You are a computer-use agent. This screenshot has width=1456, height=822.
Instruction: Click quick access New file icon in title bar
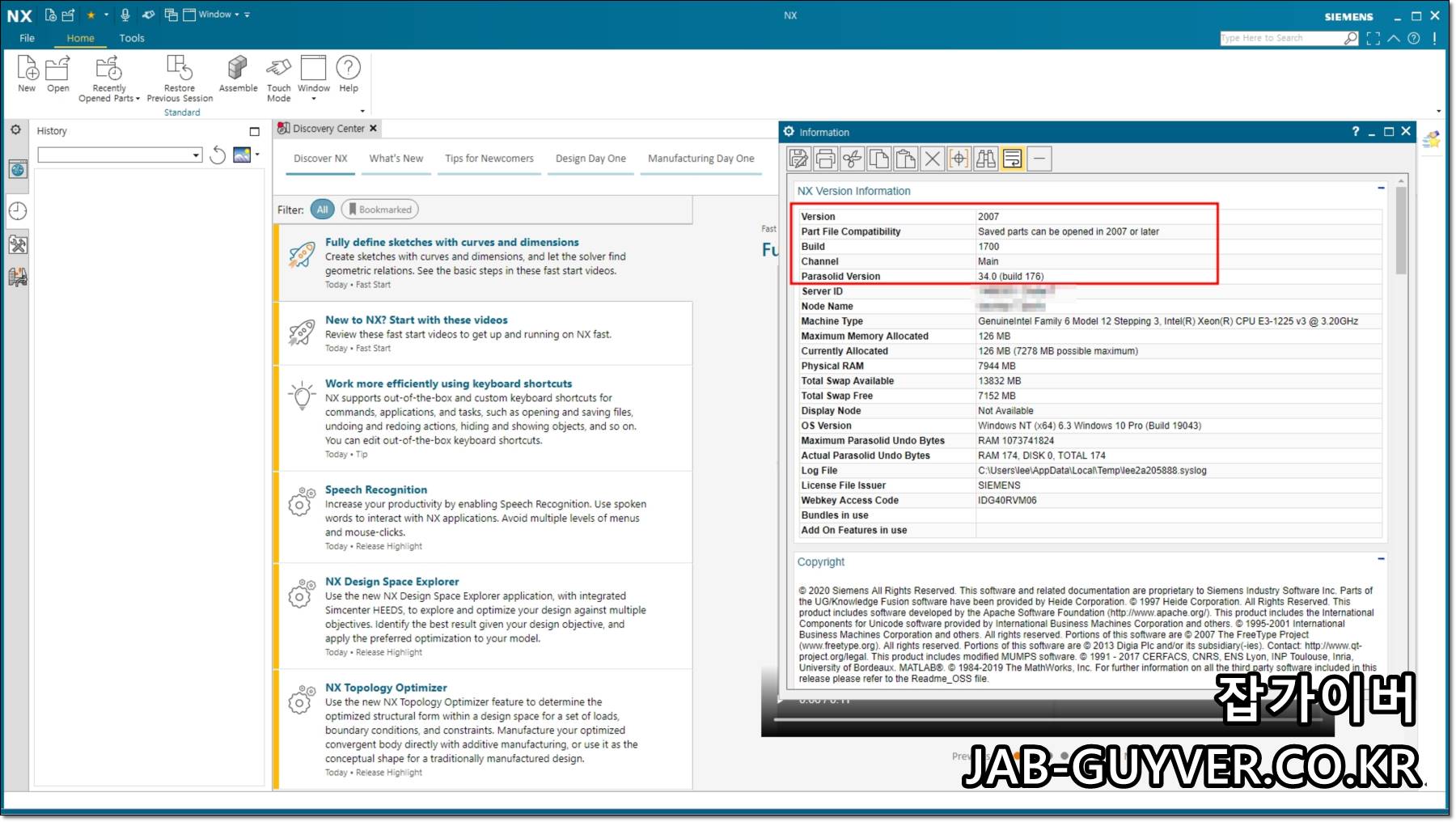(51, 15)
